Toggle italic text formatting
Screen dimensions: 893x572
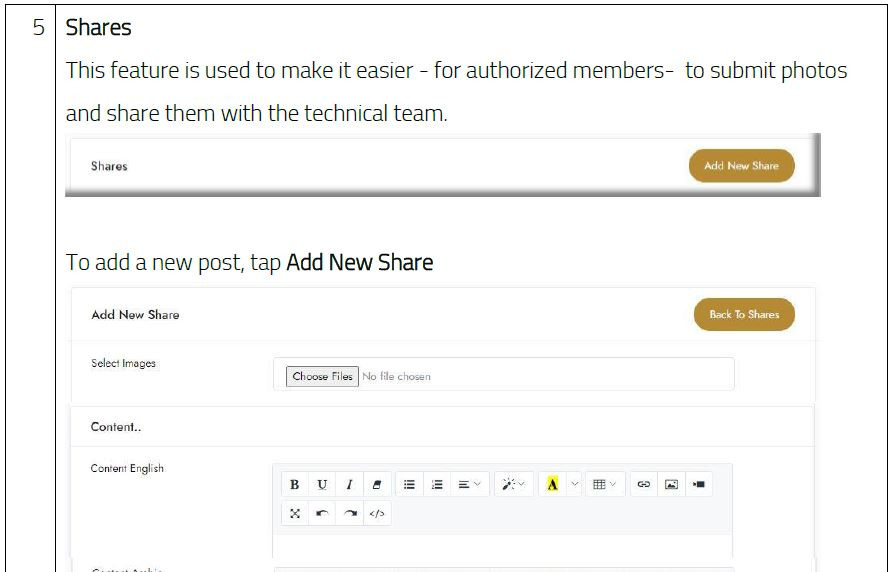(x=349, y=484)
